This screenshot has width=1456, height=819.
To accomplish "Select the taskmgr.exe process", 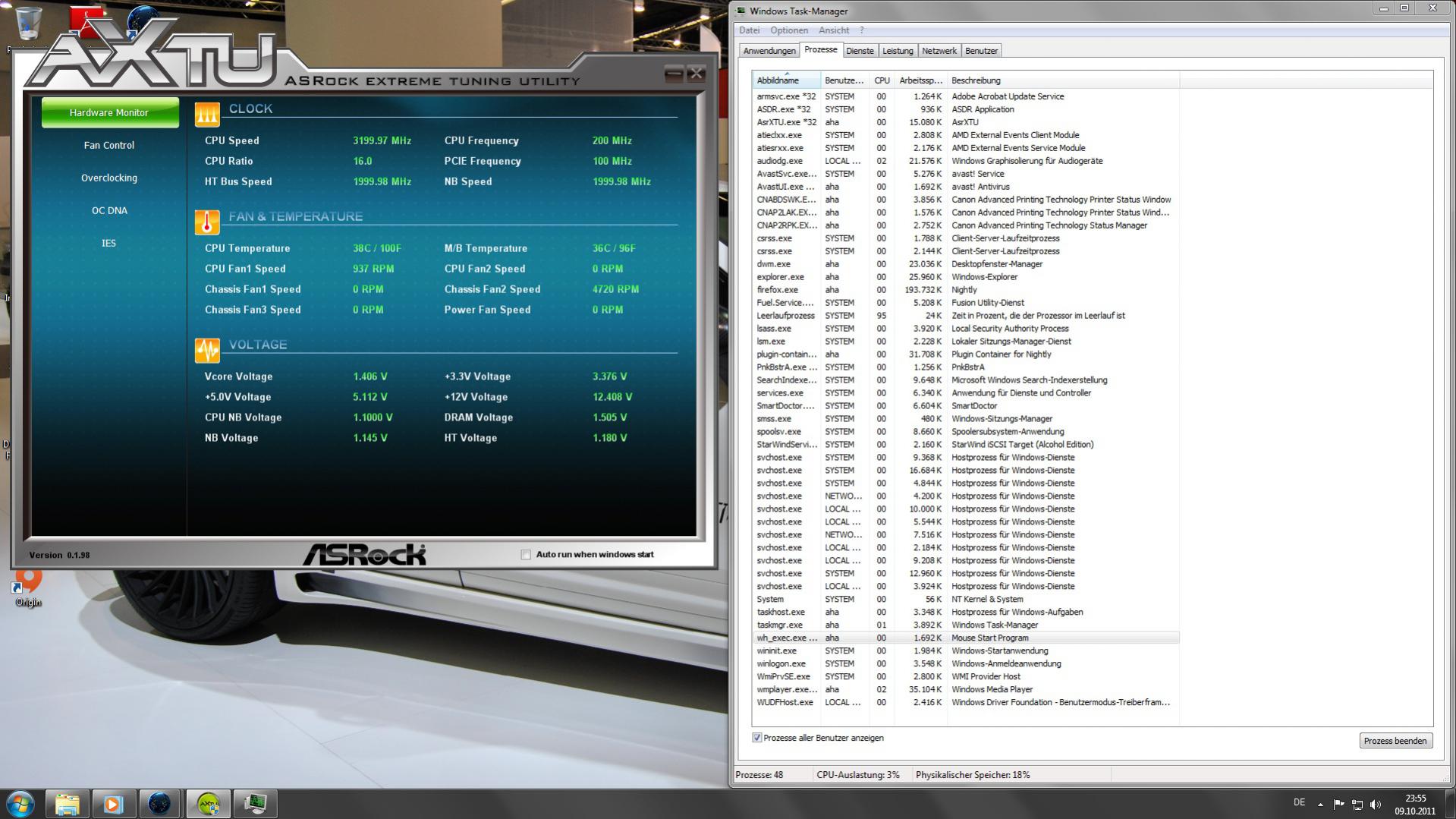I will pyautogui.click(x=966, y=625).
